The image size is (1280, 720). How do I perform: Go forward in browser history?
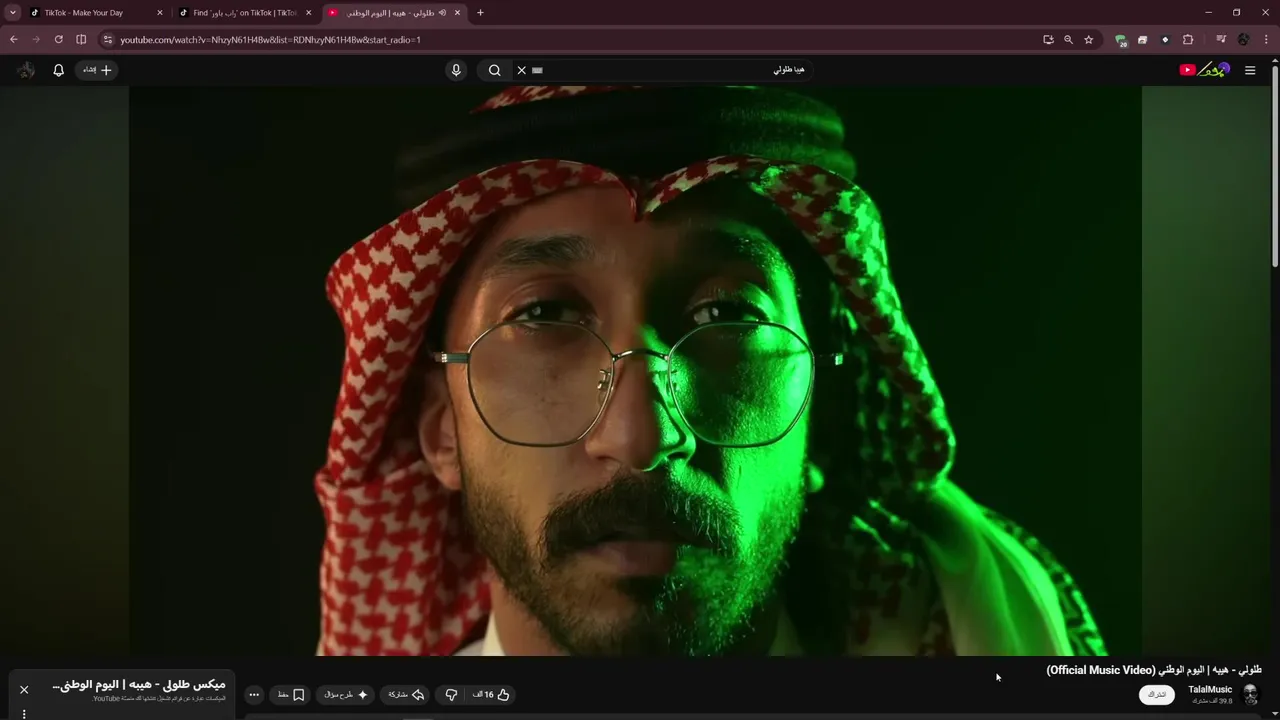36,40
